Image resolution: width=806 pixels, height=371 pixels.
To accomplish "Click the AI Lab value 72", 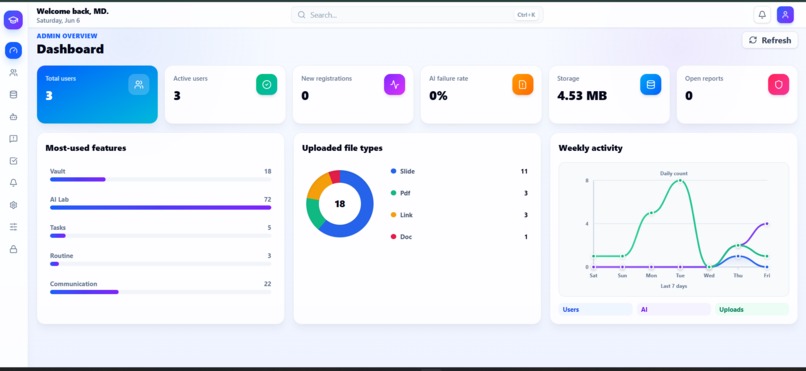I will (x=267, y=199).
